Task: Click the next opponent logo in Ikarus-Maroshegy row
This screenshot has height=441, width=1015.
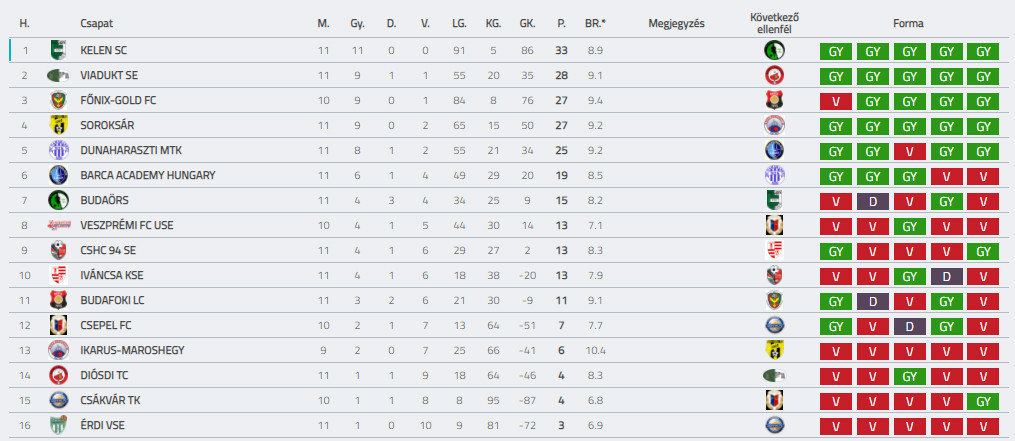Action: point(774,350)
